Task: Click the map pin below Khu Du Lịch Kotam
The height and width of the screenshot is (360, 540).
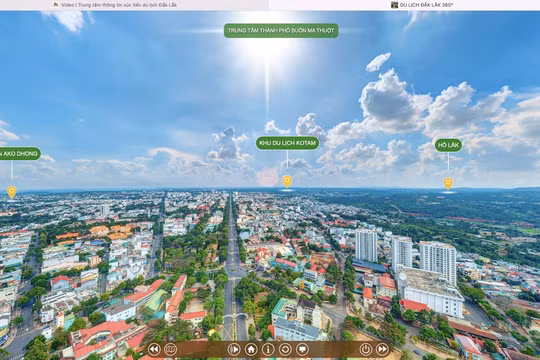Action: [x=287, y=181]
